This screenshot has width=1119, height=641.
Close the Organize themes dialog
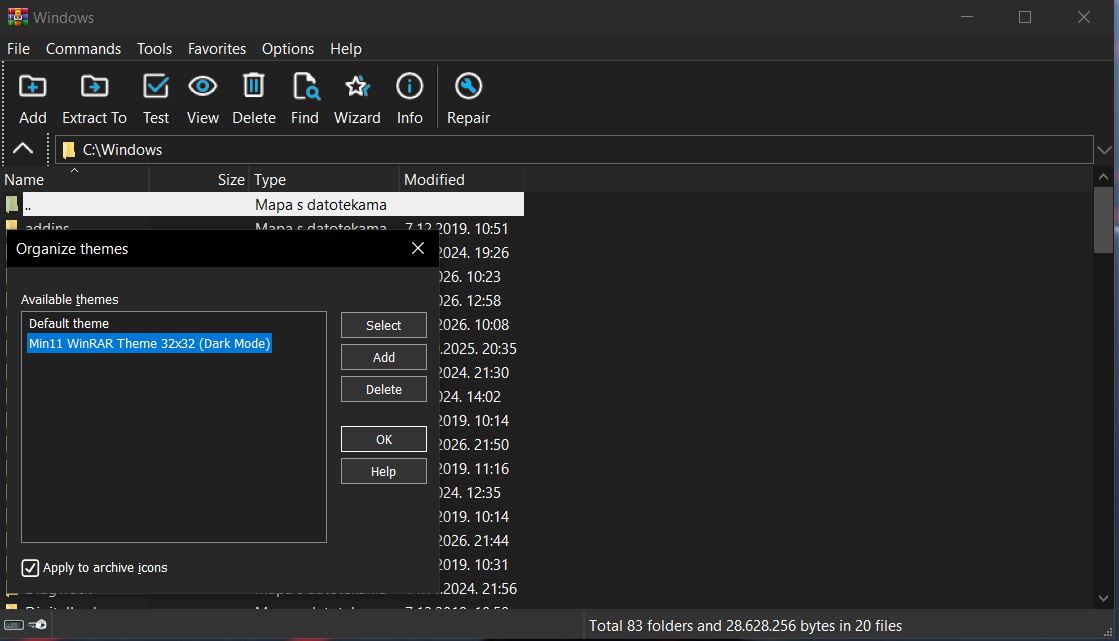(x=418, y=248)
